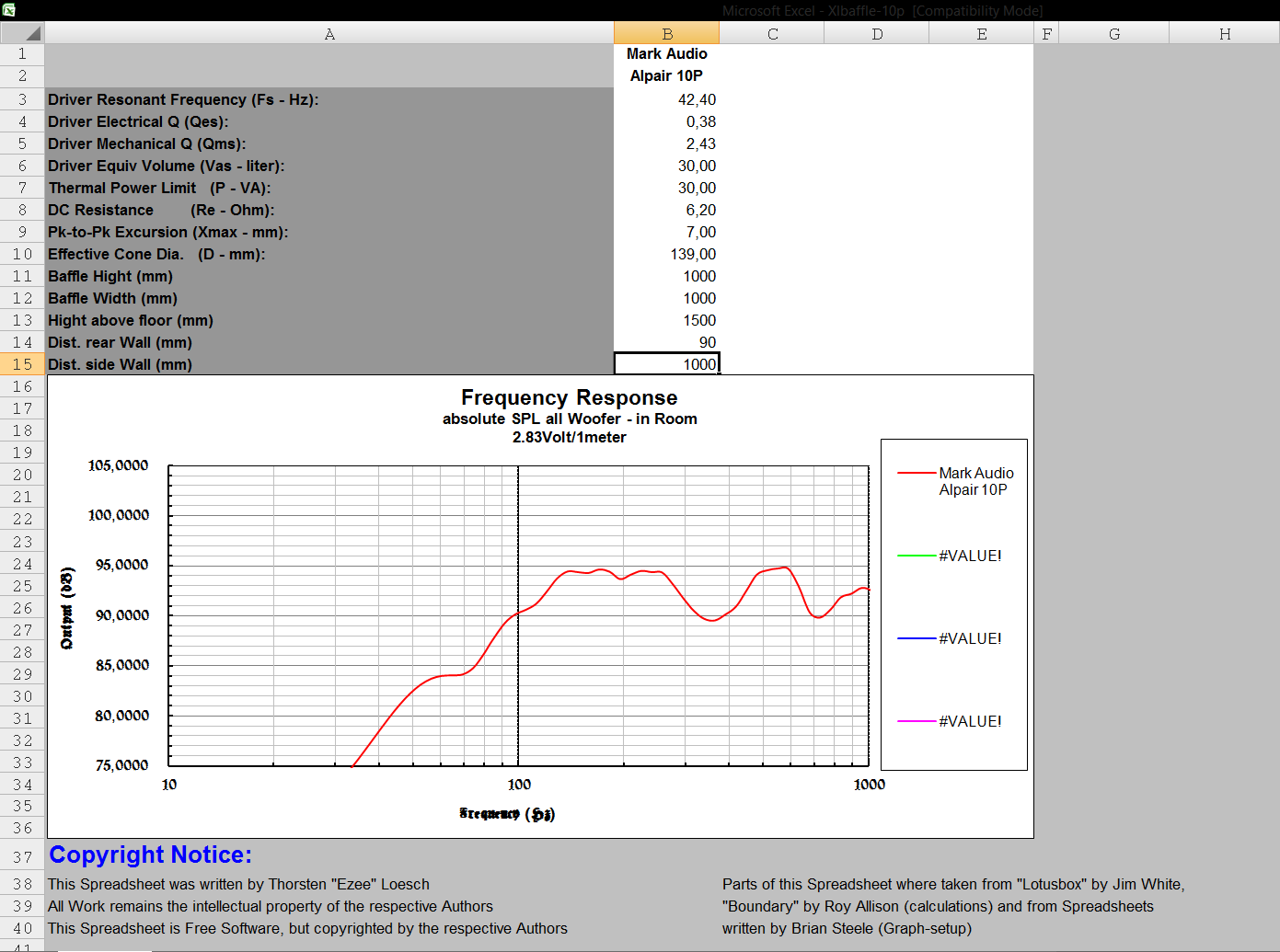This screenshot has height=952, width=1280.
Task: Click 'Thermal Power Limit (P - VA):' label
Action: pyautogui.click(x=159, y=188)
